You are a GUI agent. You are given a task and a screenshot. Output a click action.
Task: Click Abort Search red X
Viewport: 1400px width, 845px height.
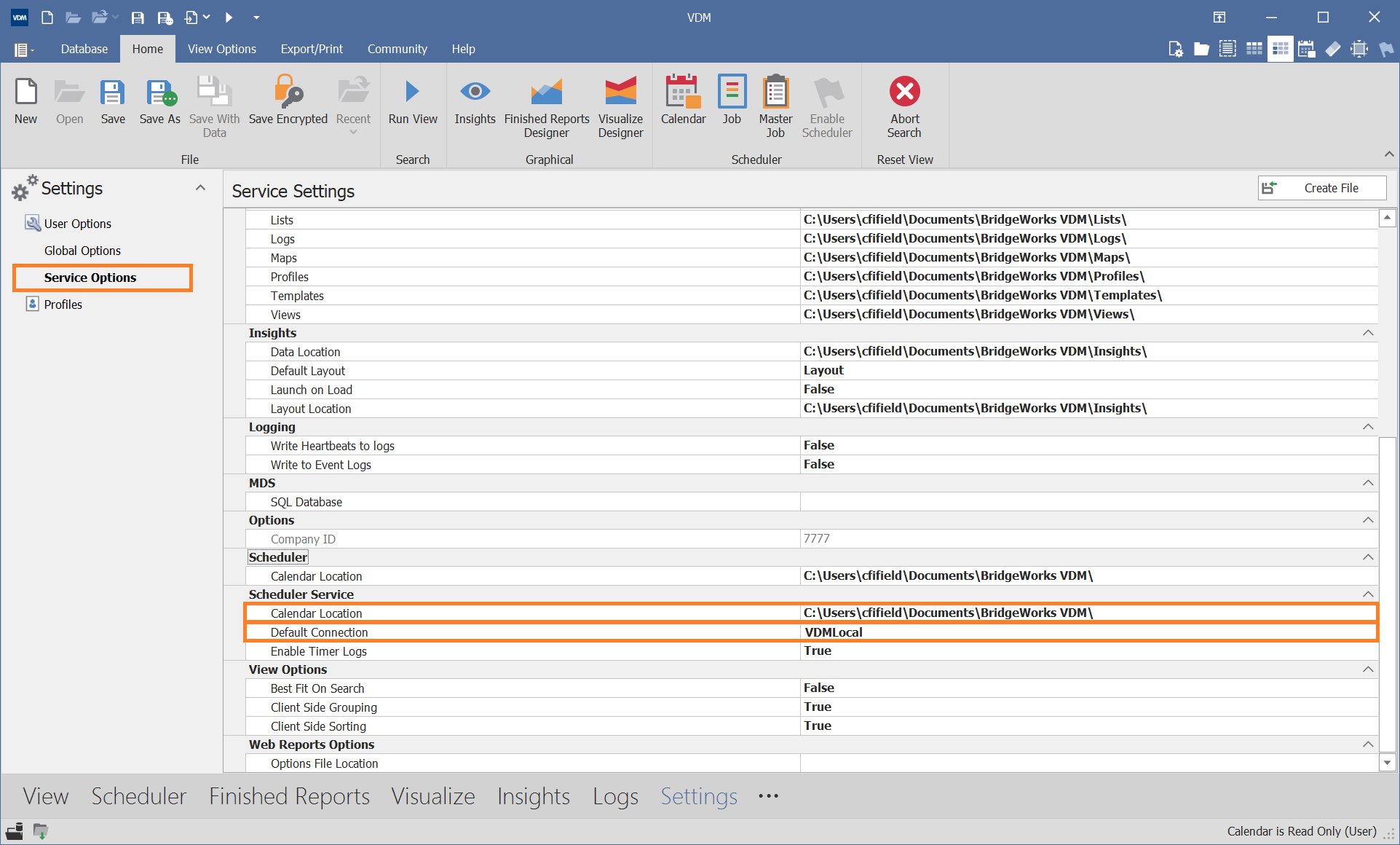tap(904, 107)
